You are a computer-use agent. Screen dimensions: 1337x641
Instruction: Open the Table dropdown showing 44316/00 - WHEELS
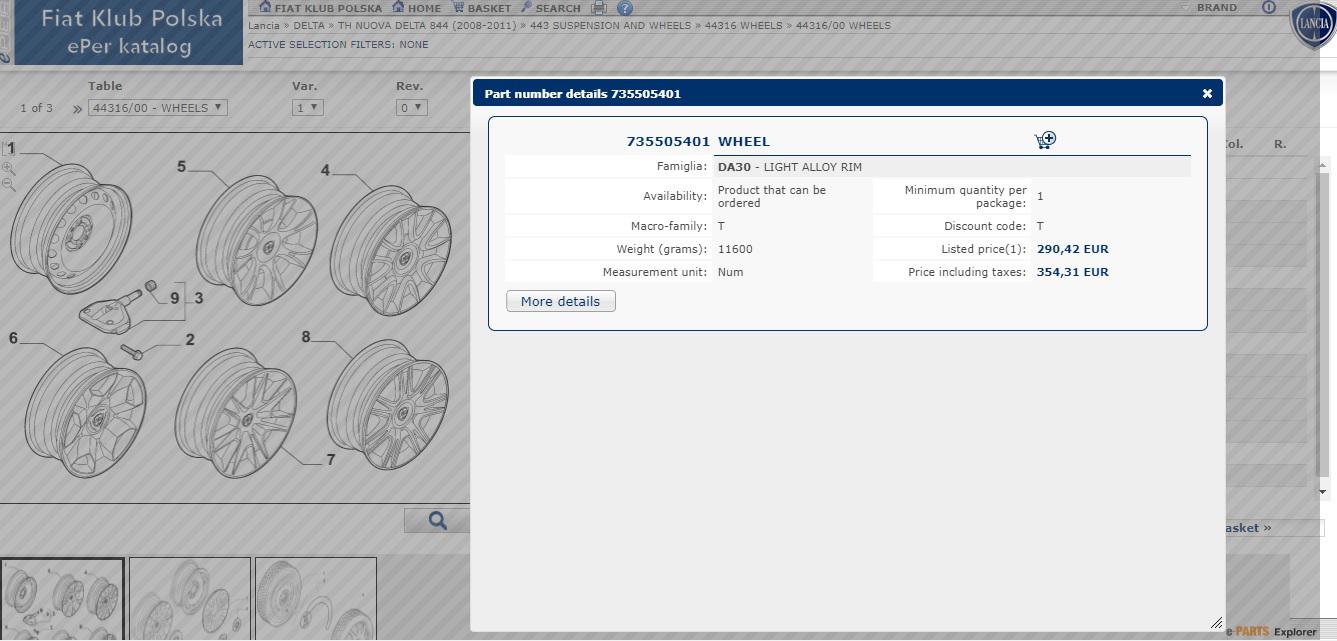pos(158,107)
